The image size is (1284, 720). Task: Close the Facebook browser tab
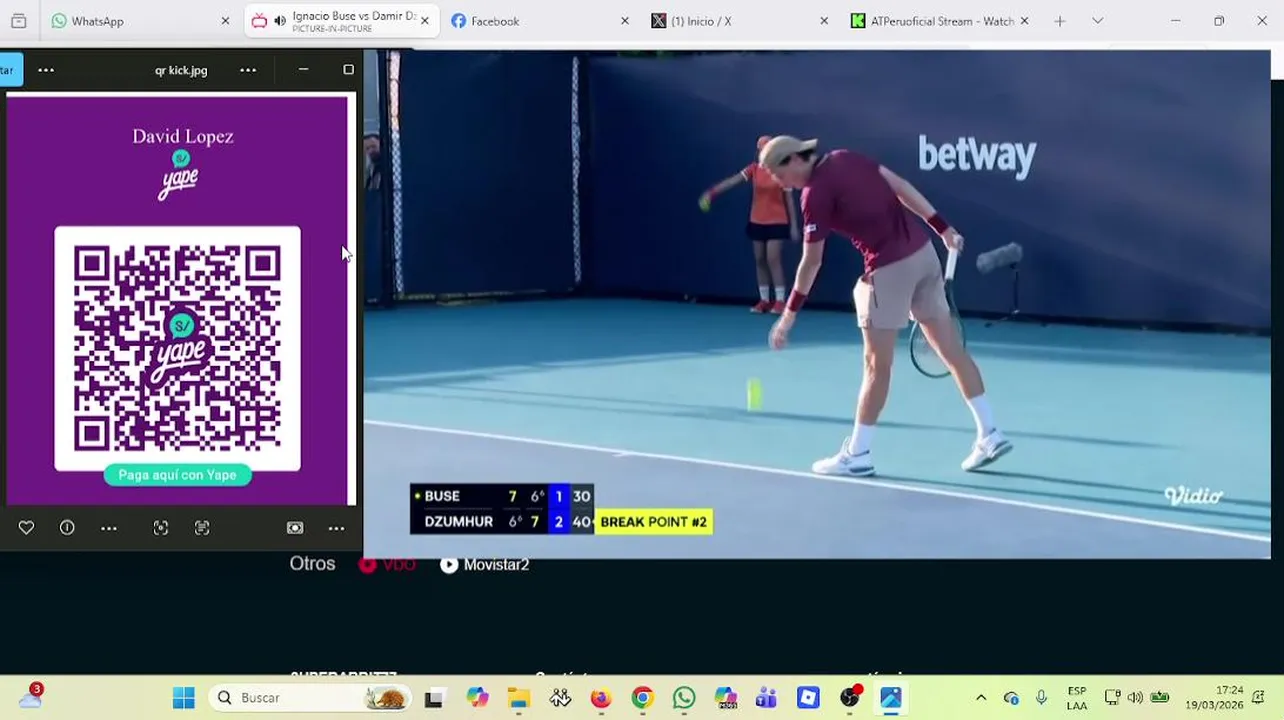coord(625,21)
